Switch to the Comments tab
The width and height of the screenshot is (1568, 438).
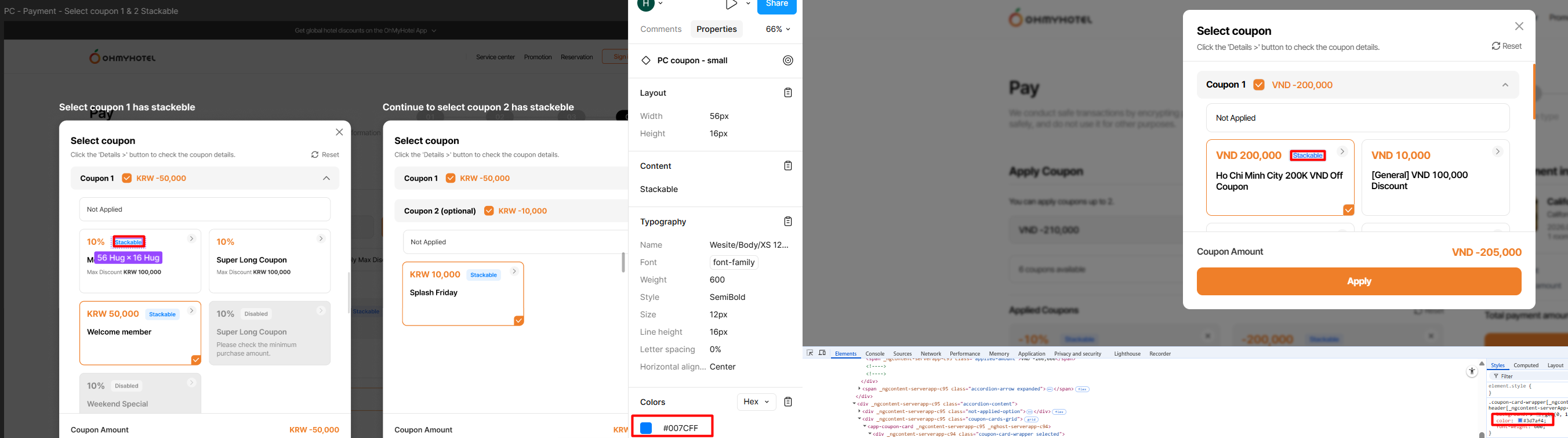tap(660, 29)
